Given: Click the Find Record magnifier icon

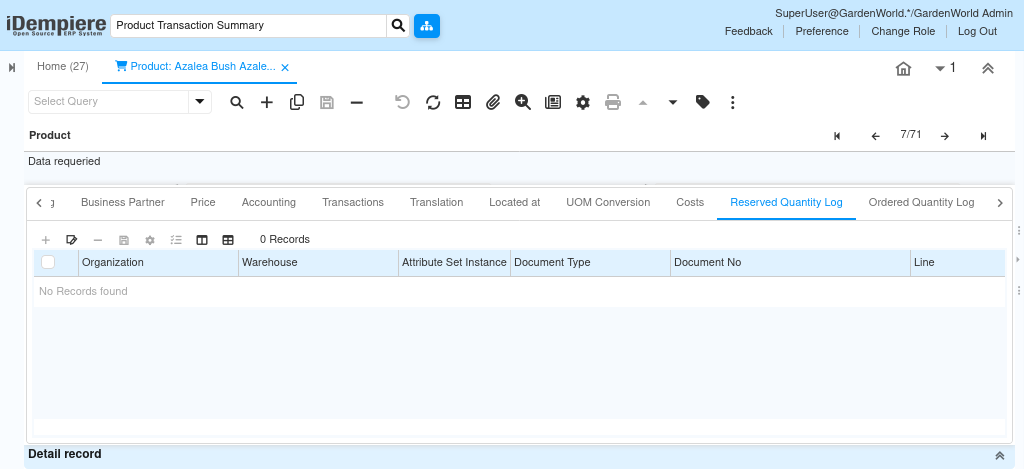Looking at the screenshot, I should pyautogui.click(x=237, y=102).
